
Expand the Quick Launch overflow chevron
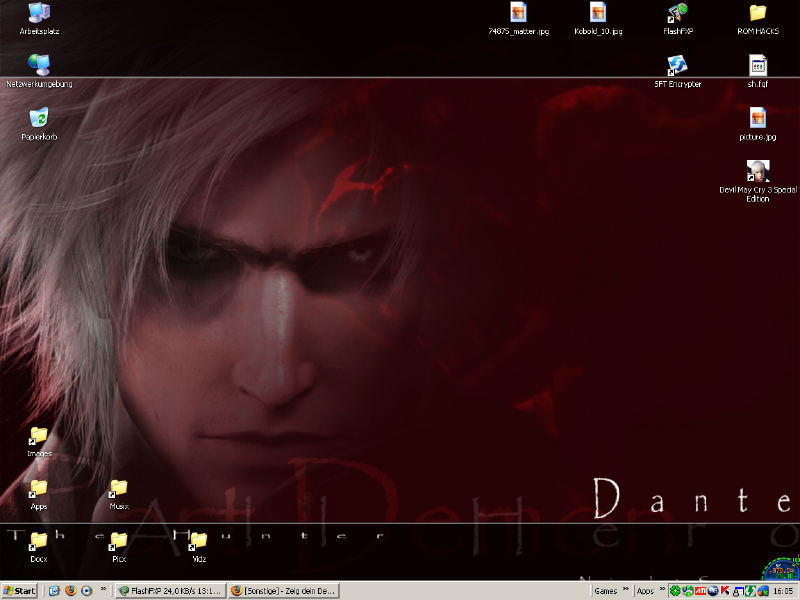pos(103,589)
